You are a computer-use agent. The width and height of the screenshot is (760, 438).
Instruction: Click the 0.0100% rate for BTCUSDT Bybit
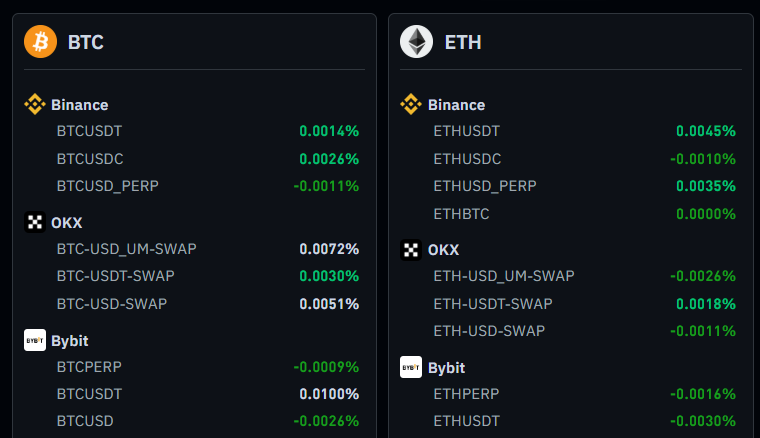(329, 394)
